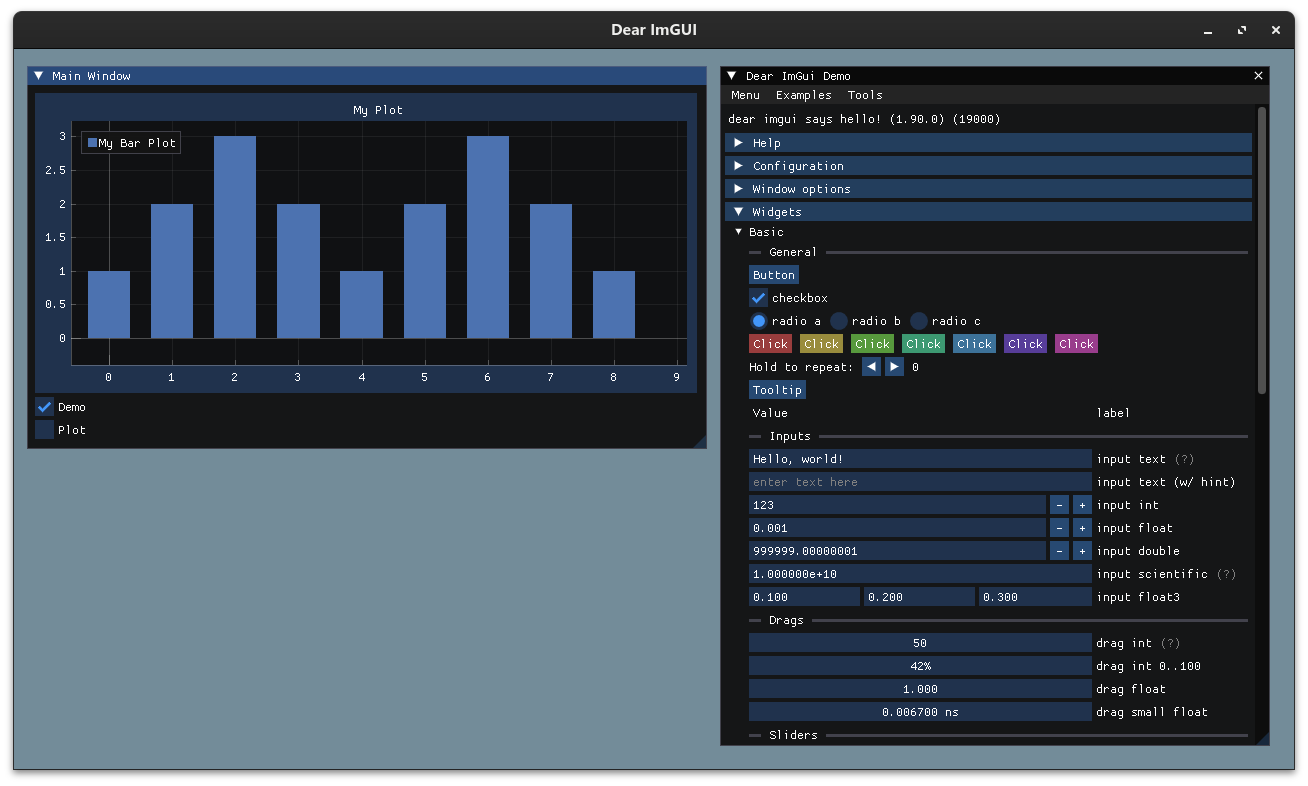Decrease input int with minus button
The image size is (1308, 786).
pos(1059,505)
